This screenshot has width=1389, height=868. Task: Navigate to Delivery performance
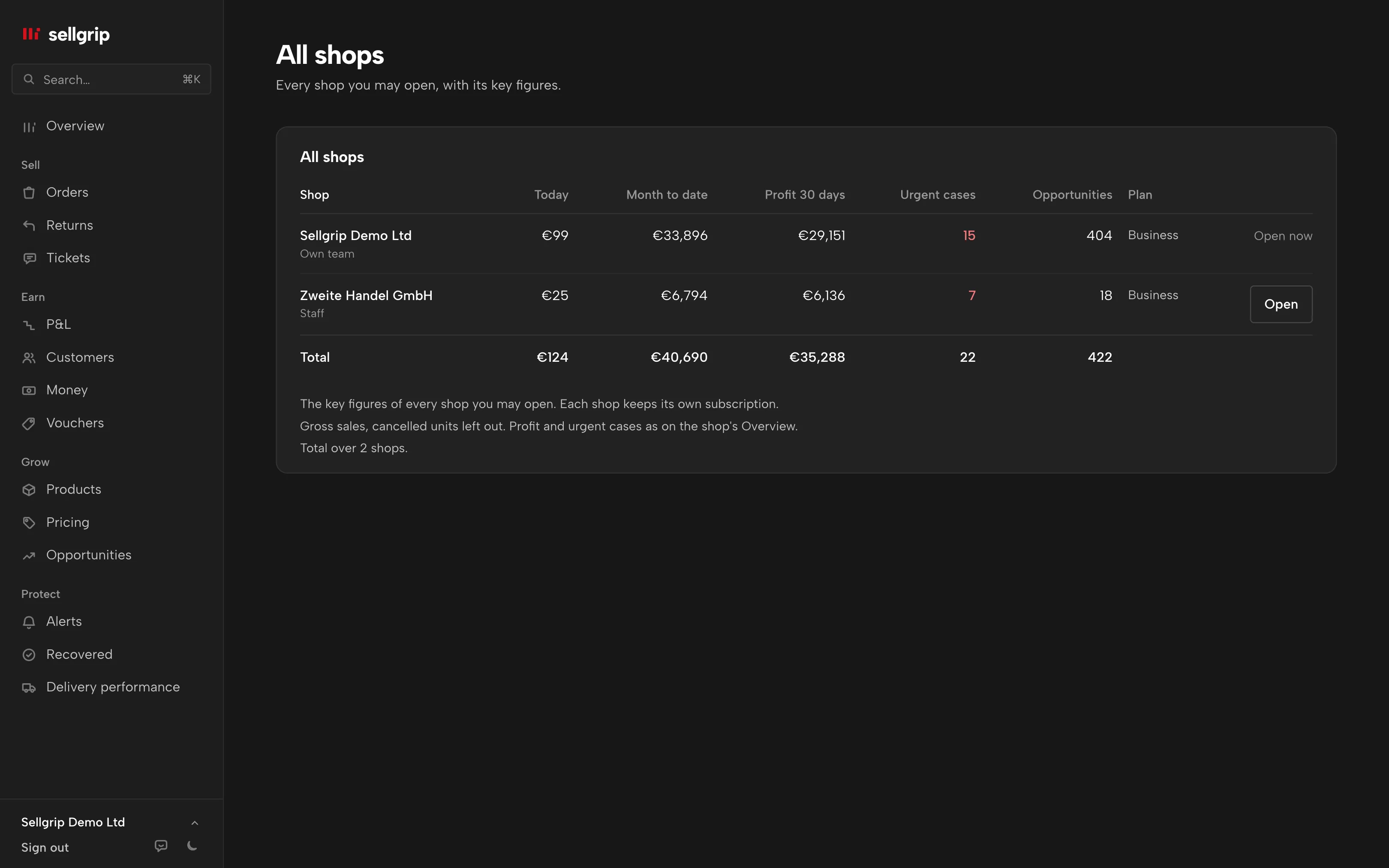coord(111,687)
